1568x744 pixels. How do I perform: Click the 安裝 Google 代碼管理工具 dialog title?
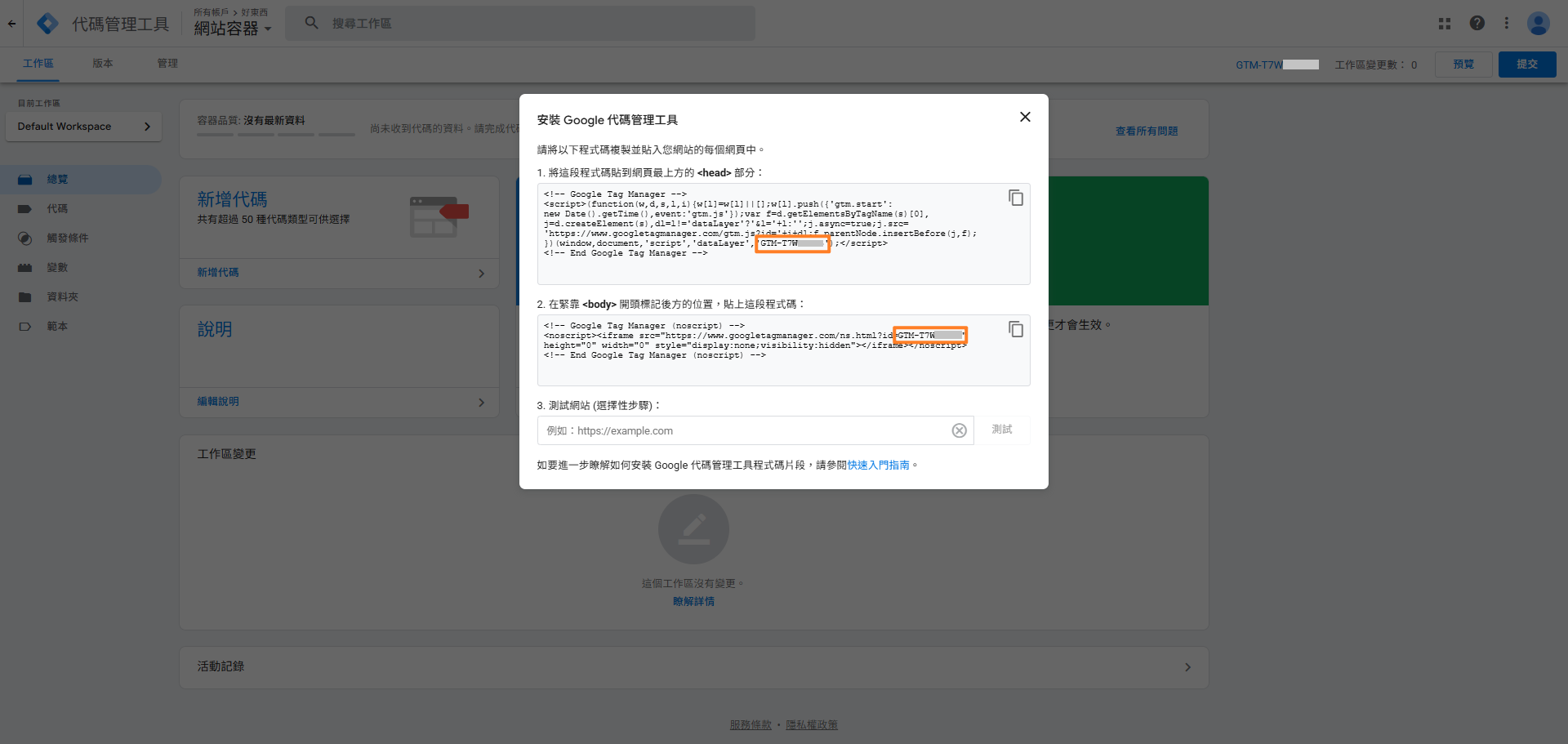point(608,120)
